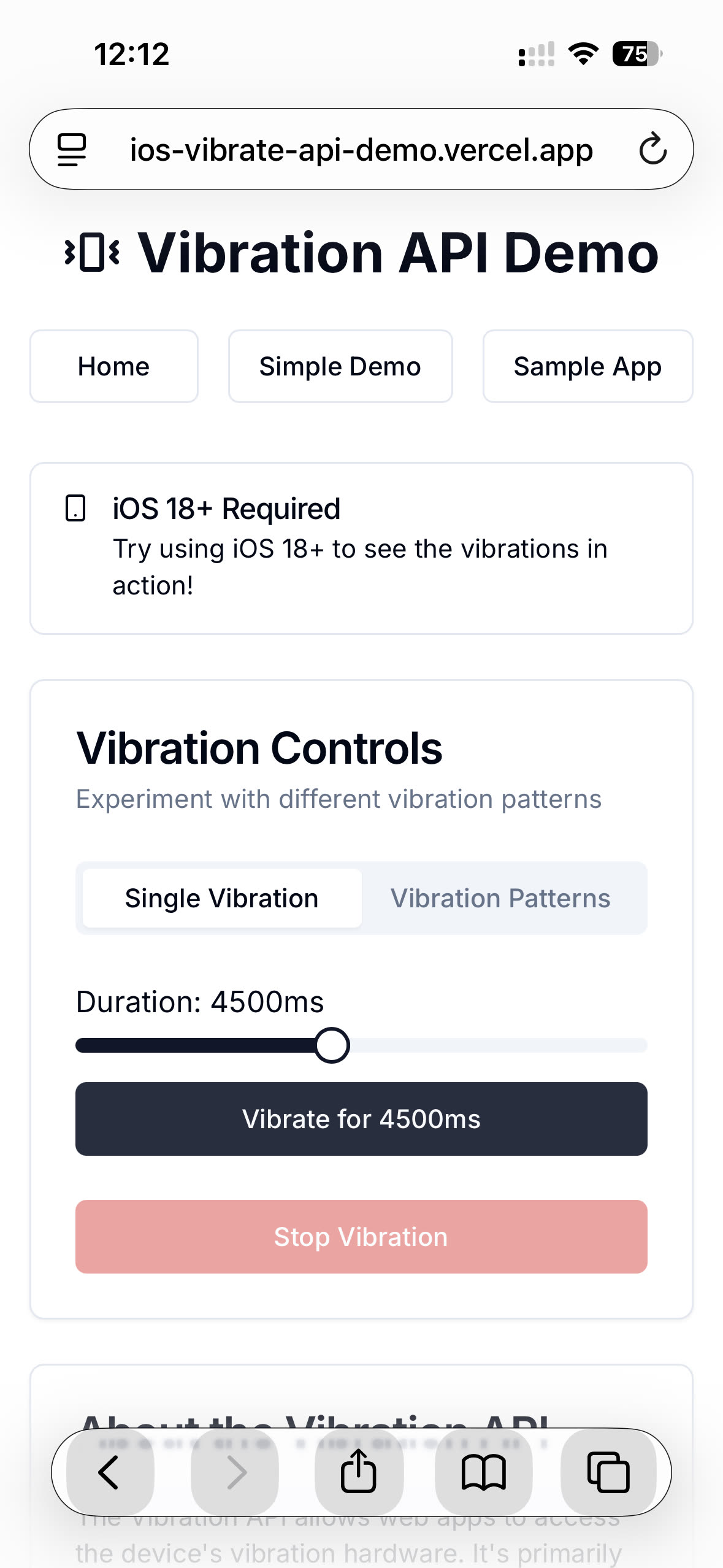Tap the ios-vibrate-api-demo.vercel.app address field
This screenshot has width=723, height=1568.
[361, 150]
